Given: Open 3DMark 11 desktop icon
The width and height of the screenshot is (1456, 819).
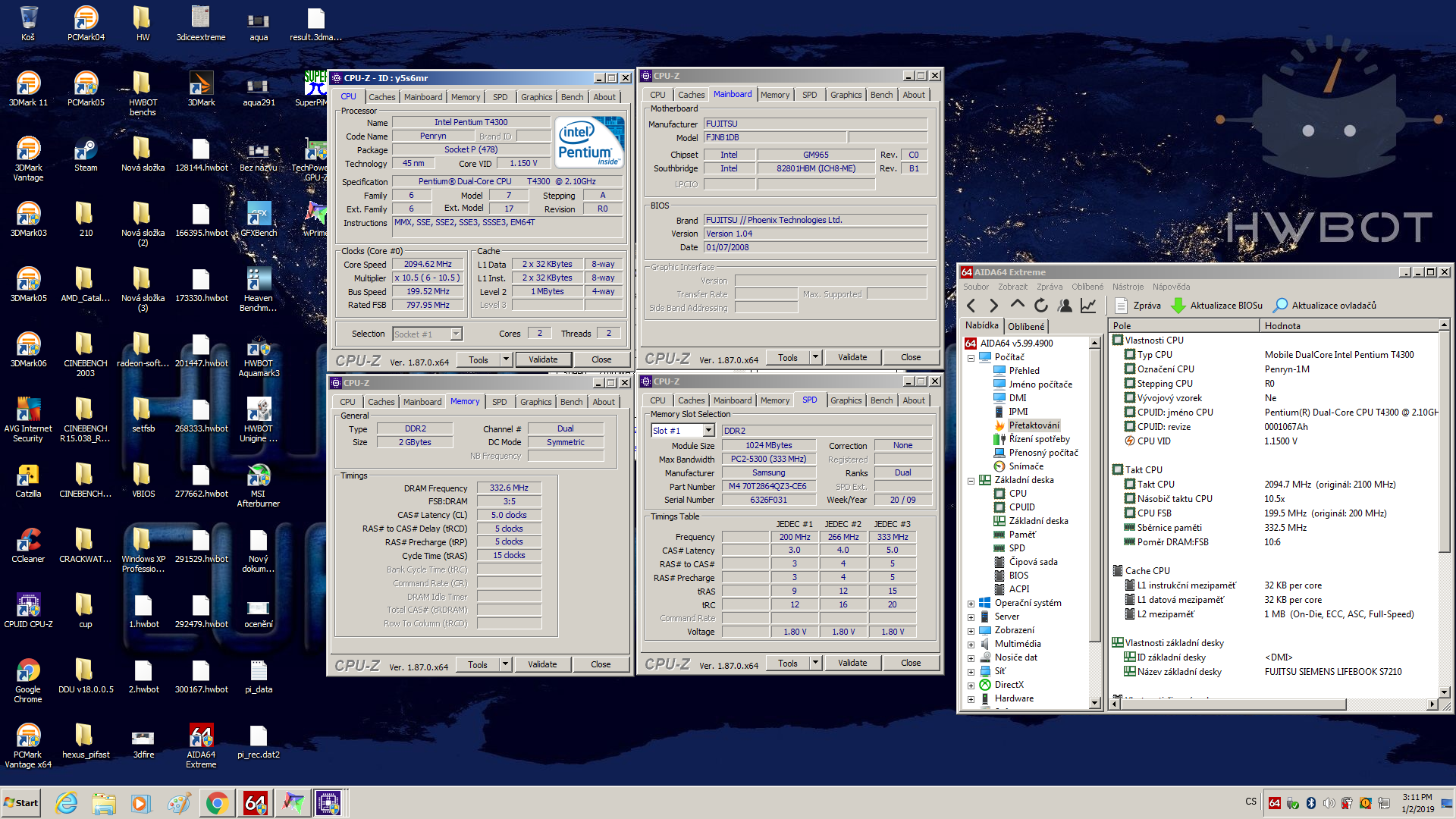Looking at the screenshot, I should (28, 88).
